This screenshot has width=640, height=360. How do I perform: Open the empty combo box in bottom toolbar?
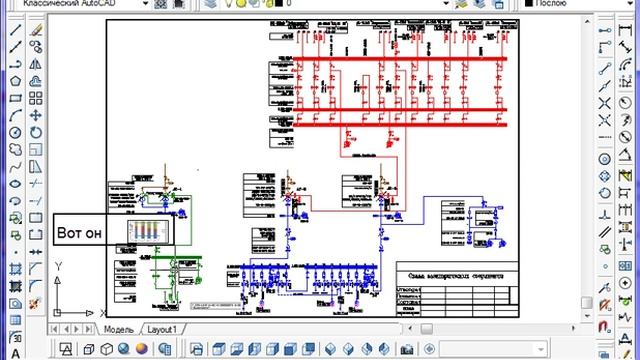tap(493, 349)
